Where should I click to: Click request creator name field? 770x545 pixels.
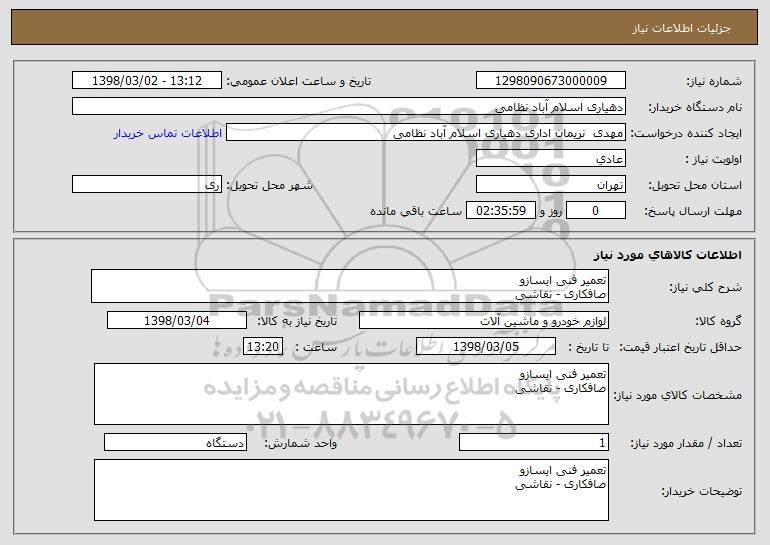pos(426,133)
